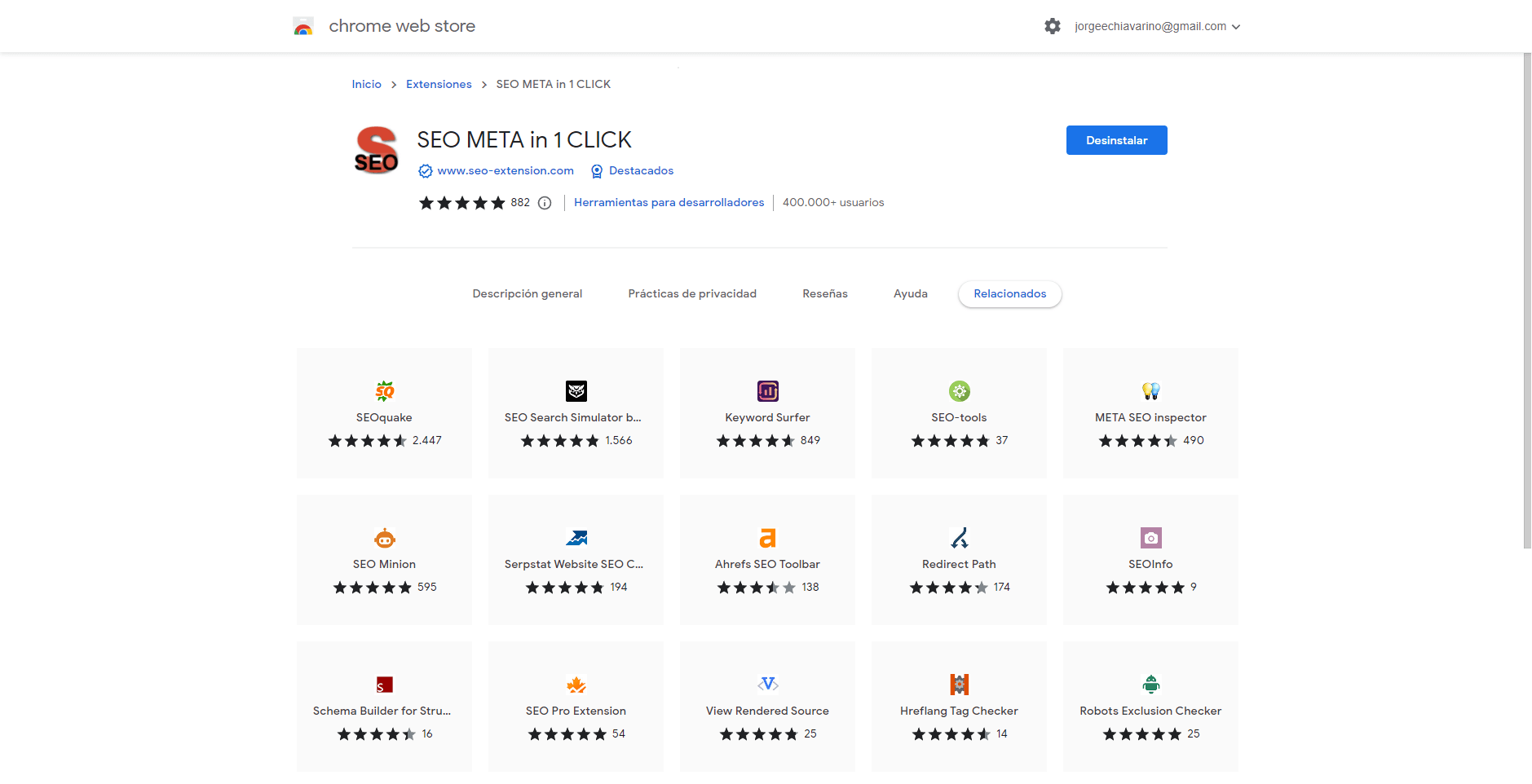The image size is (1532, 784).
Task: Click the page vertical scrollbar
Action: [x=1527, y=301]
